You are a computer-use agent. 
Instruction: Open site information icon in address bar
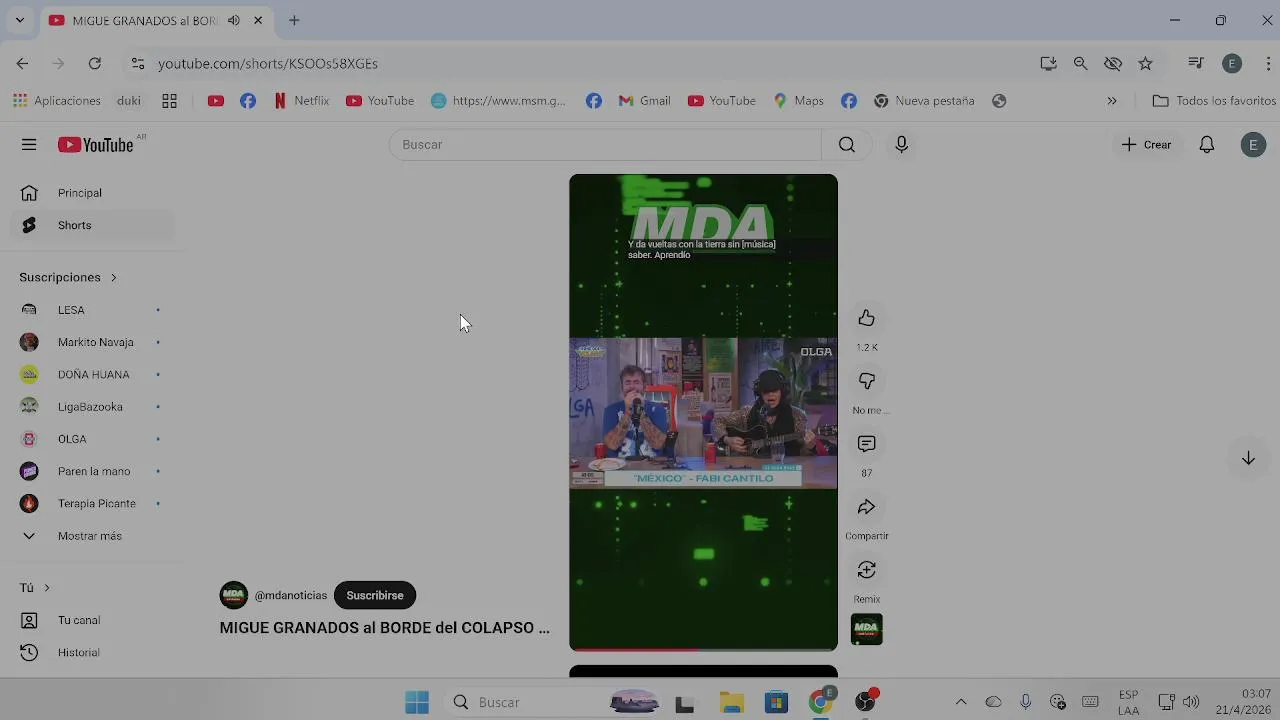[x=138, y=63]
